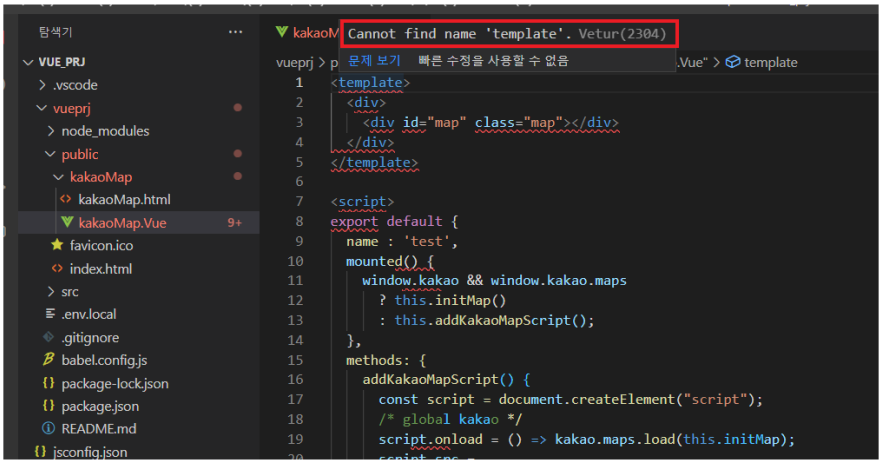Viewport: 884px width, 465px height.
Task: Click the modified dot on the public folder
Action: pos(237,153)
